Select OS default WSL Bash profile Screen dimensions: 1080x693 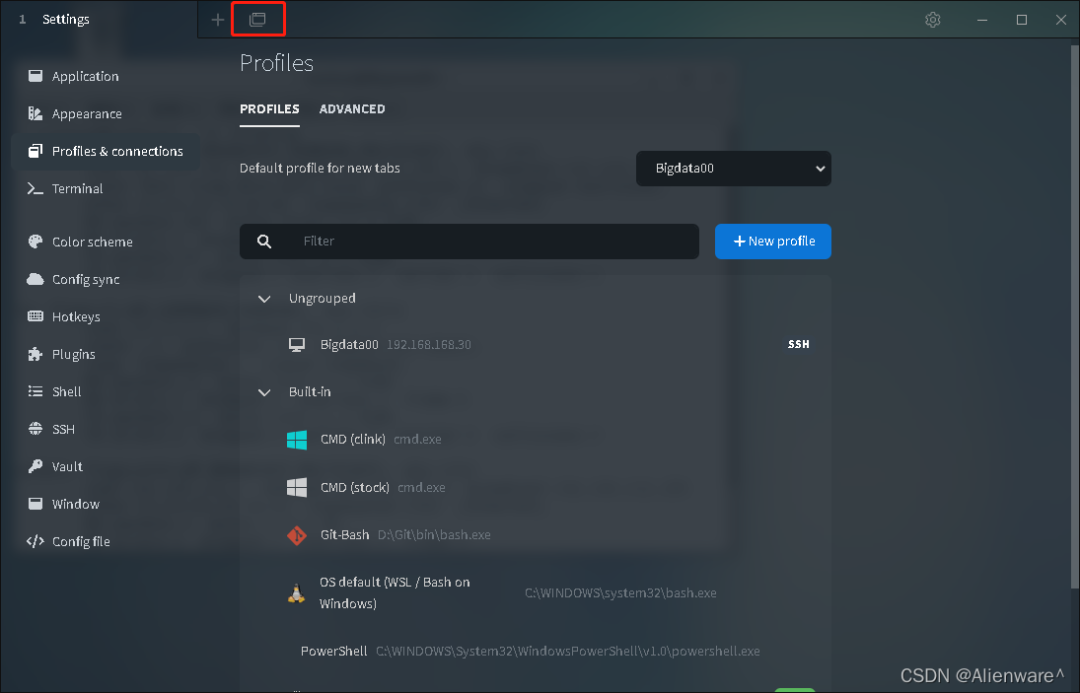pyautogui.click(x=535, y=592)
